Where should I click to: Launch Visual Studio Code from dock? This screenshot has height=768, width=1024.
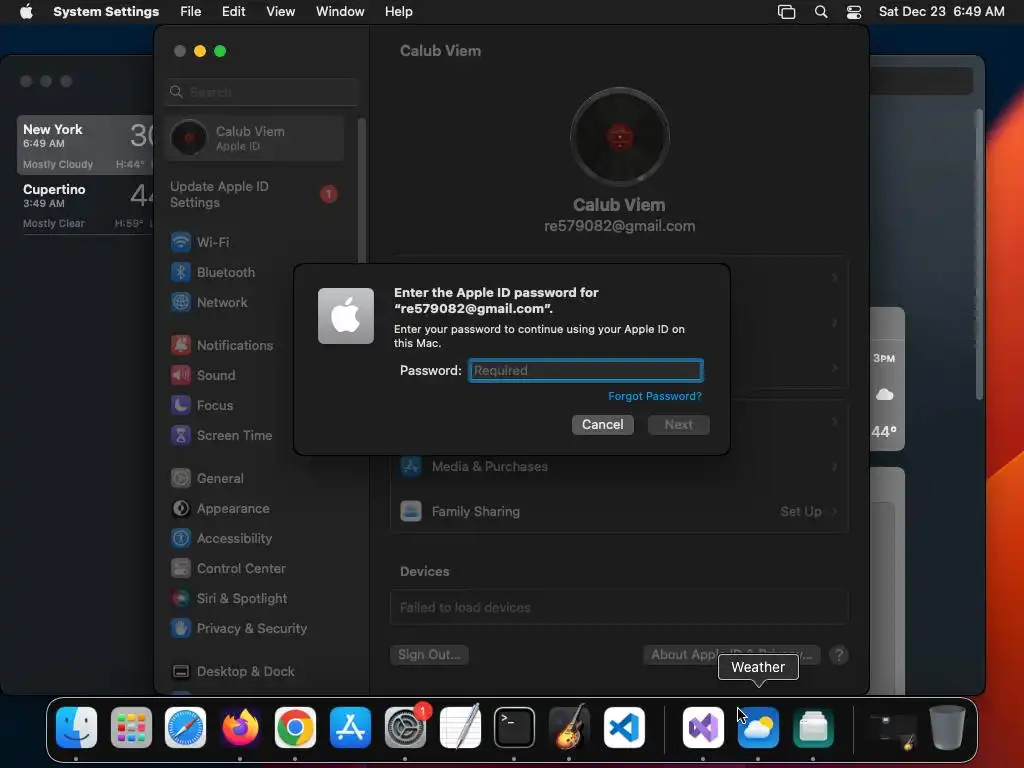point(624,727)
